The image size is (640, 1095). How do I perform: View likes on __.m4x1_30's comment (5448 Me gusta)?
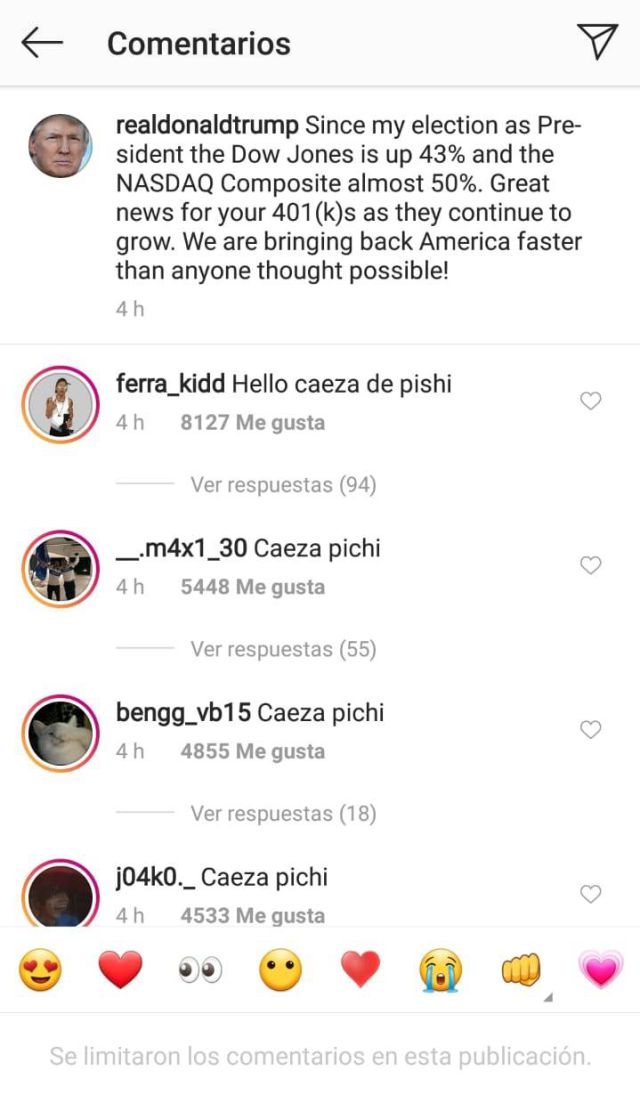[252, 587]
